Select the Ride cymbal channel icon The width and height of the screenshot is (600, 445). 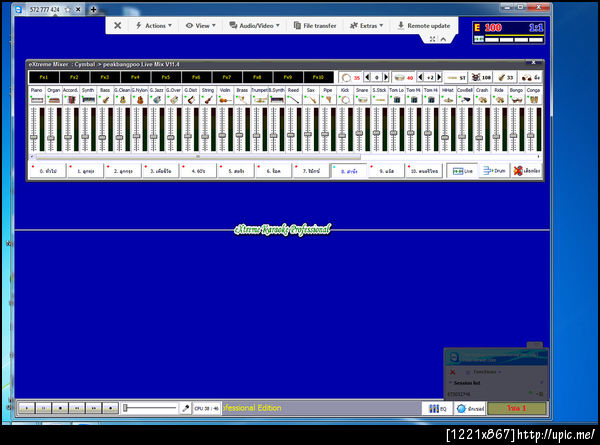(499, 100)
